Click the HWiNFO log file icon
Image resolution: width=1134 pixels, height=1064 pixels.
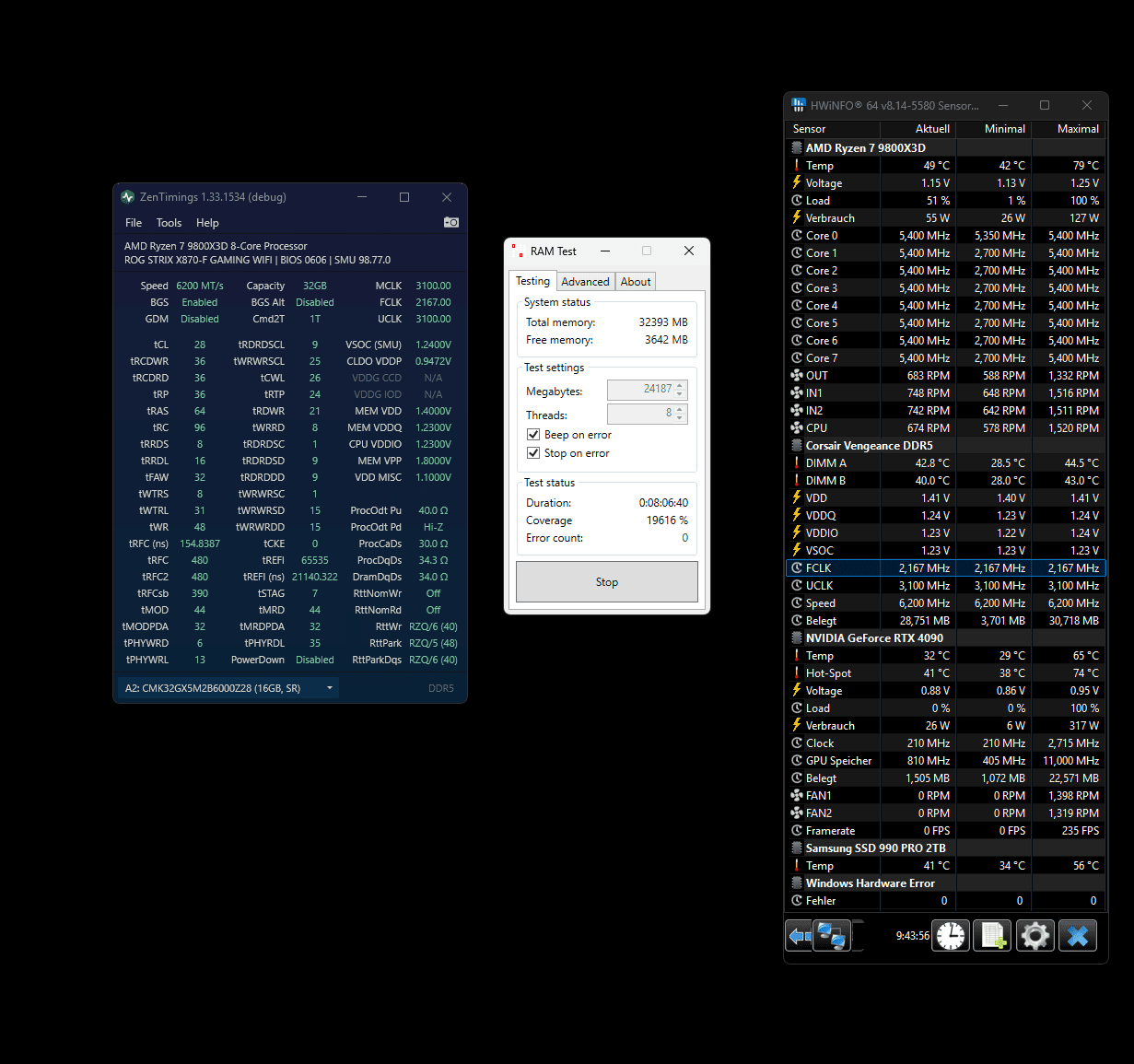coord(992,936)
